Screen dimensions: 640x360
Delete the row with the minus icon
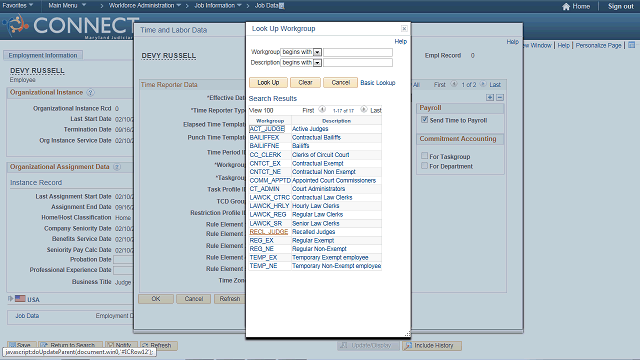click(x=500, y=97)
